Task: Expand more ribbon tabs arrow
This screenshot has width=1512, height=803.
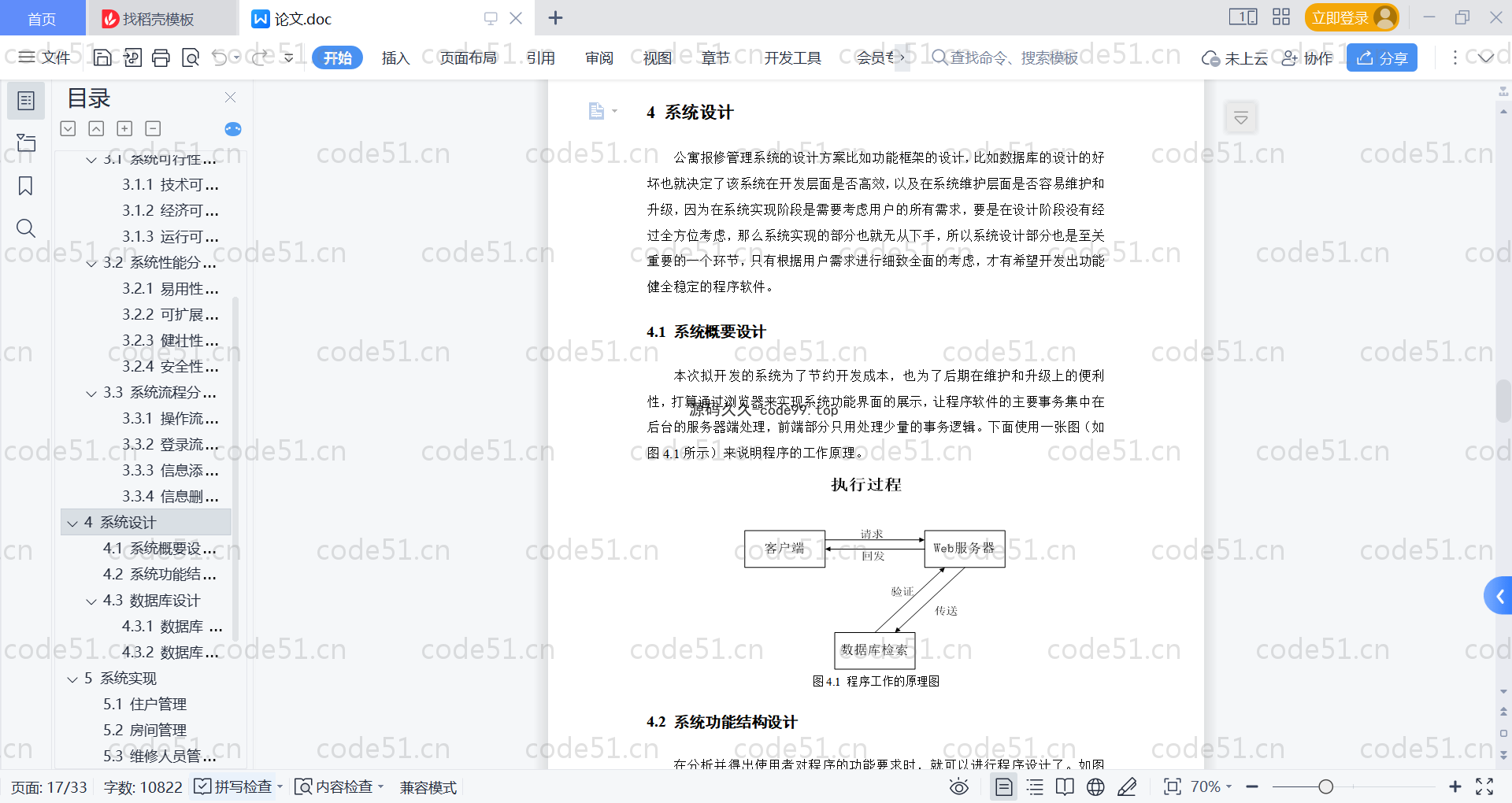Action: pos(902,57)
